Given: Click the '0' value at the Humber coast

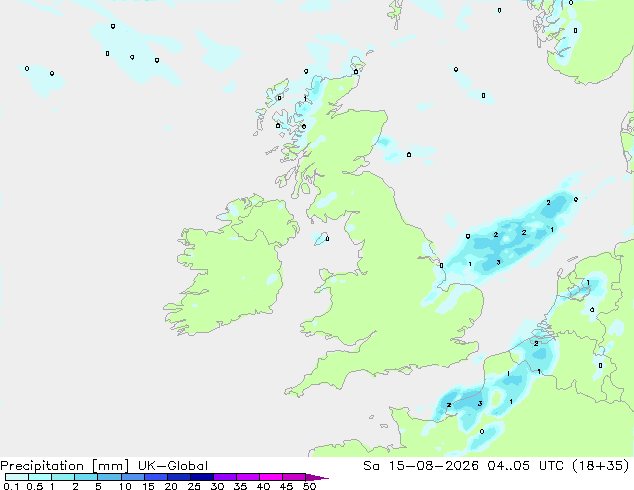Looking at the screenshot, I should (x=441, y=266).
